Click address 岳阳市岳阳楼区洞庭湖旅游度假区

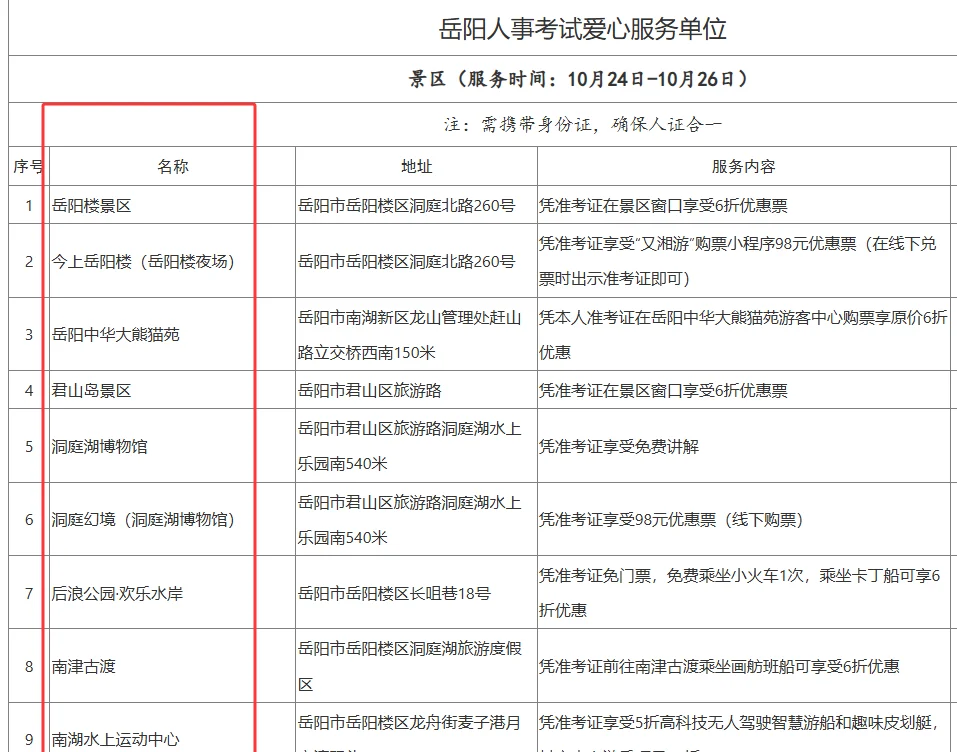tap(410, 666)
